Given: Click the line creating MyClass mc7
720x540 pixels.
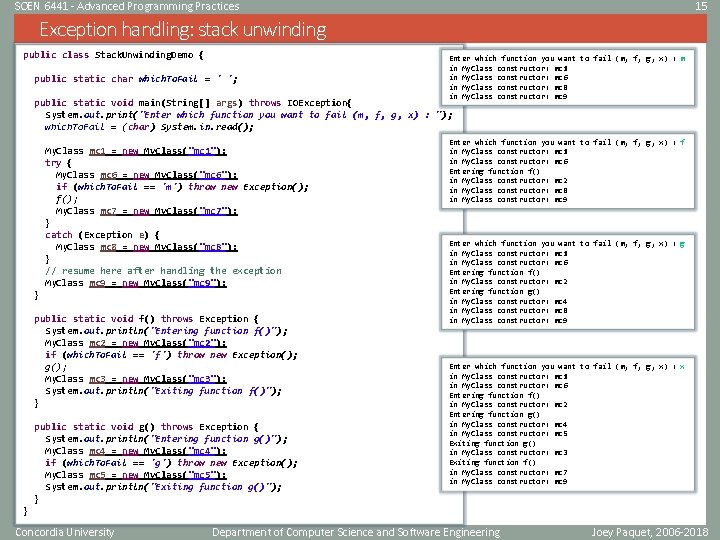Looking at the screenshot, I should [x=146, y=211].
